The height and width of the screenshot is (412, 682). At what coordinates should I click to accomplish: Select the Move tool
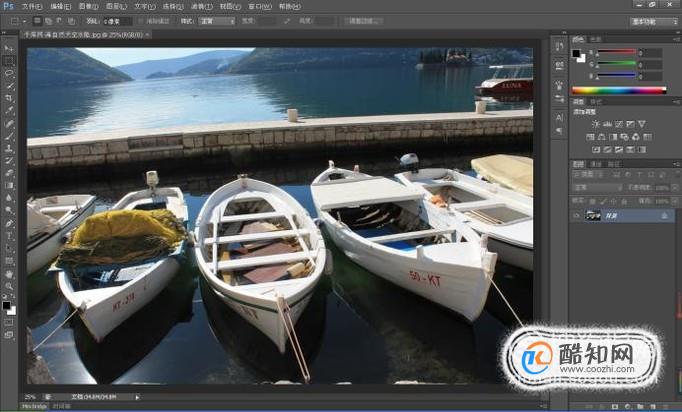[x=9, y=48]
